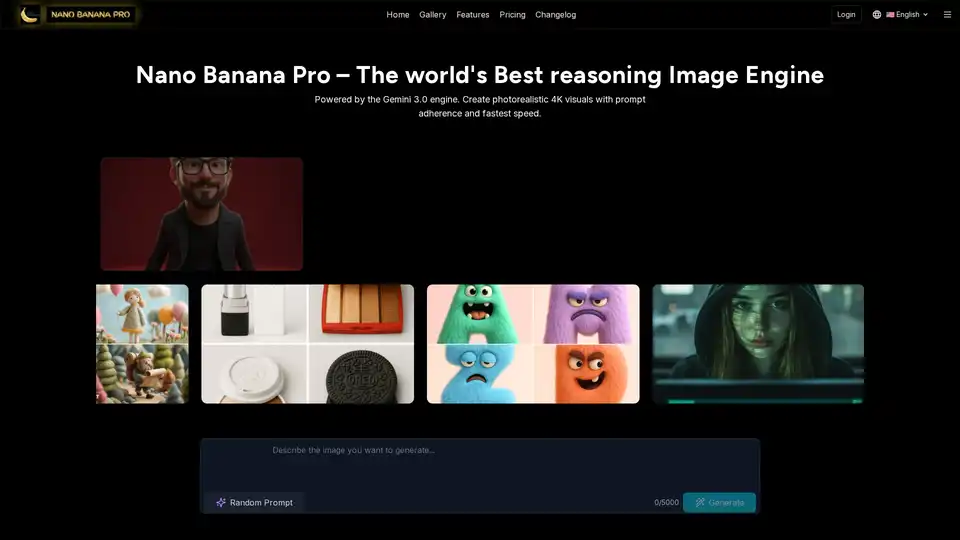The height and width of the screenshot is (540, 960).
Task: Click the Login button
Action: point(846,15)
